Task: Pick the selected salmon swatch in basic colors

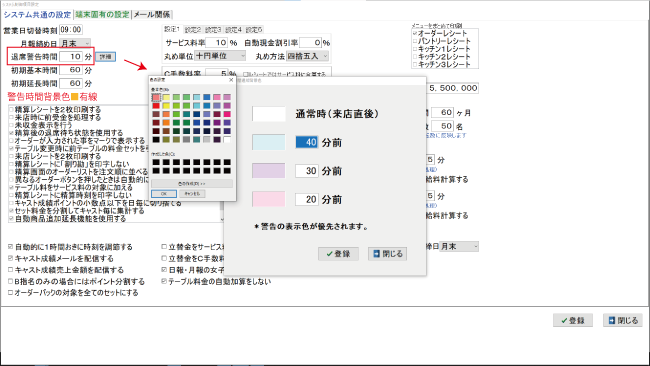Action: (x=156, y=97)
